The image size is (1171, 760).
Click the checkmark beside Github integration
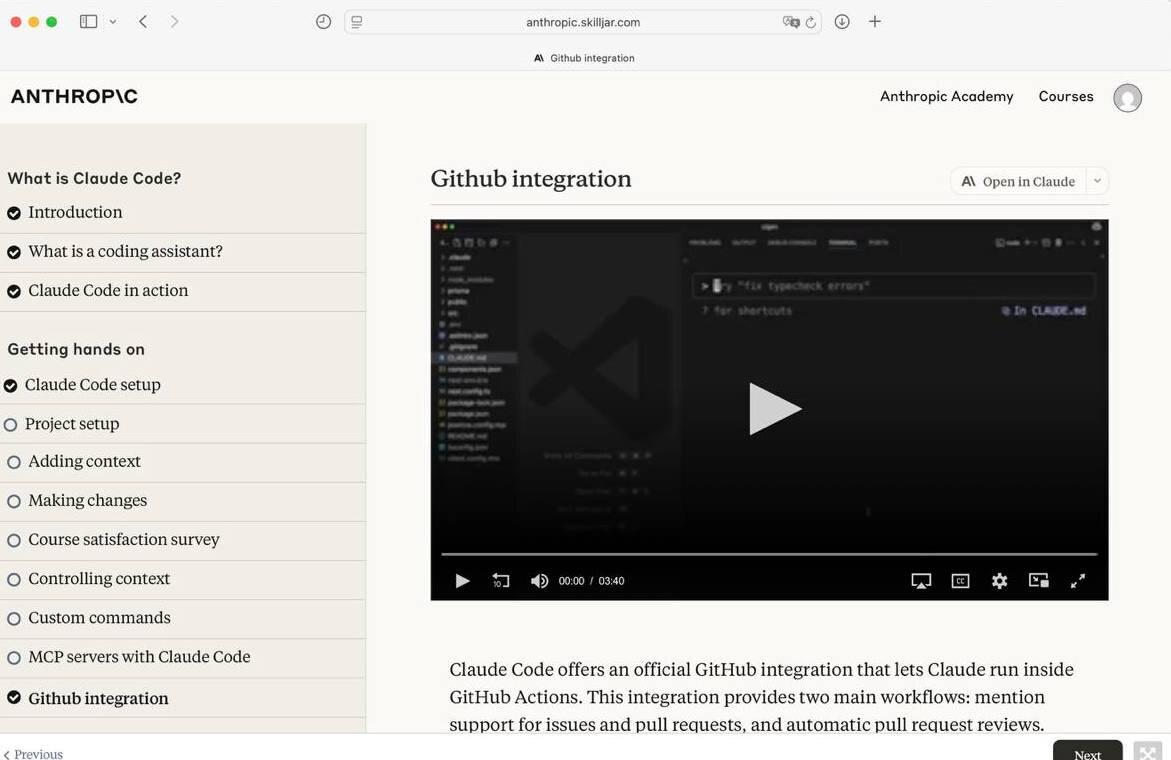pos(13,697)
